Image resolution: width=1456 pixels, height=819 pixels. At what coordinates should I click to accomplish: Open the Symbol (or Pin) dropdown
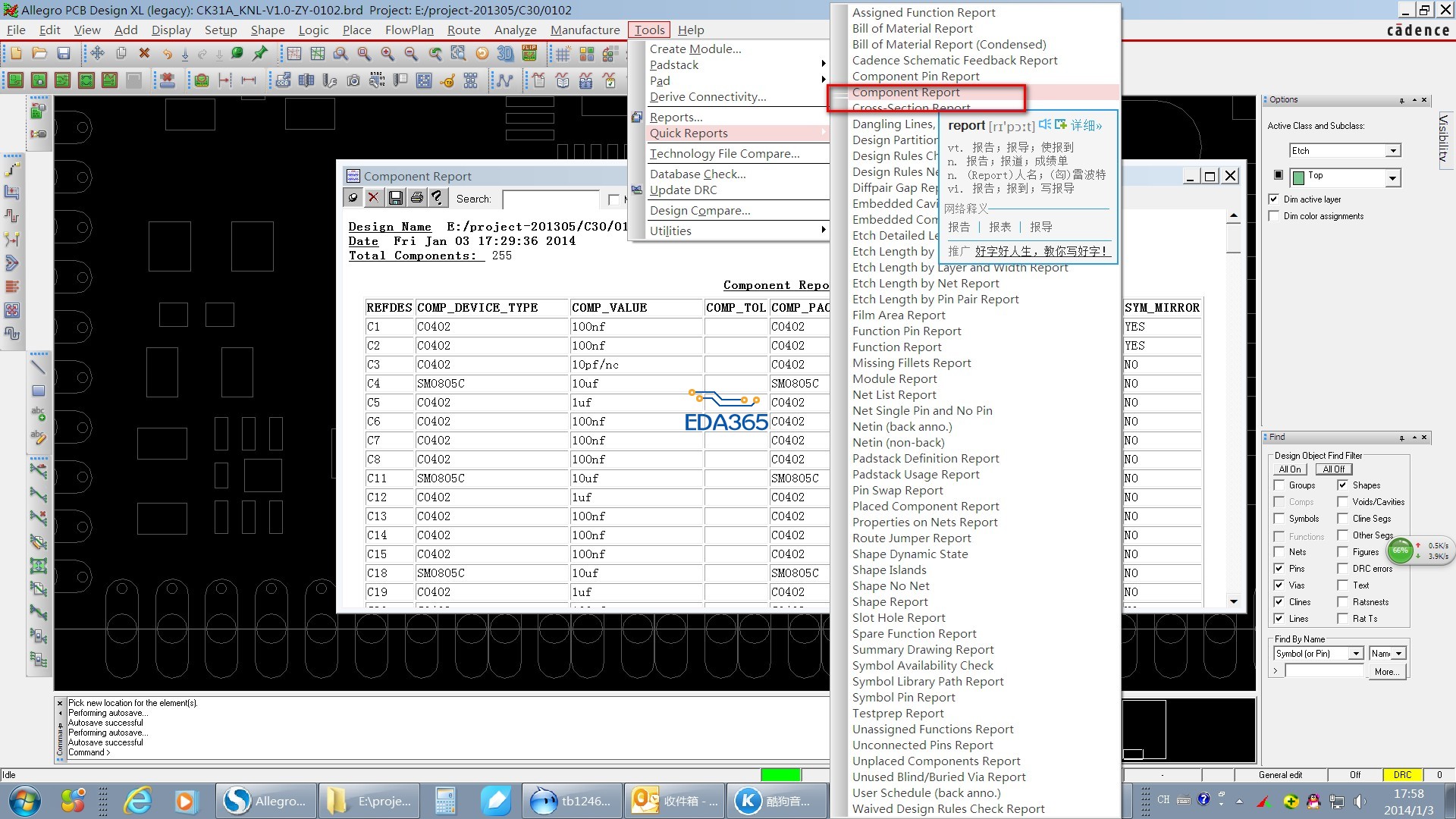tap(1357, 654)
